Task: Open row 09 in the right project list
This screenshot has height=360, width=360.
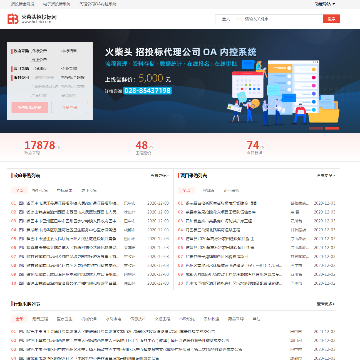Action: coord(257,275)
